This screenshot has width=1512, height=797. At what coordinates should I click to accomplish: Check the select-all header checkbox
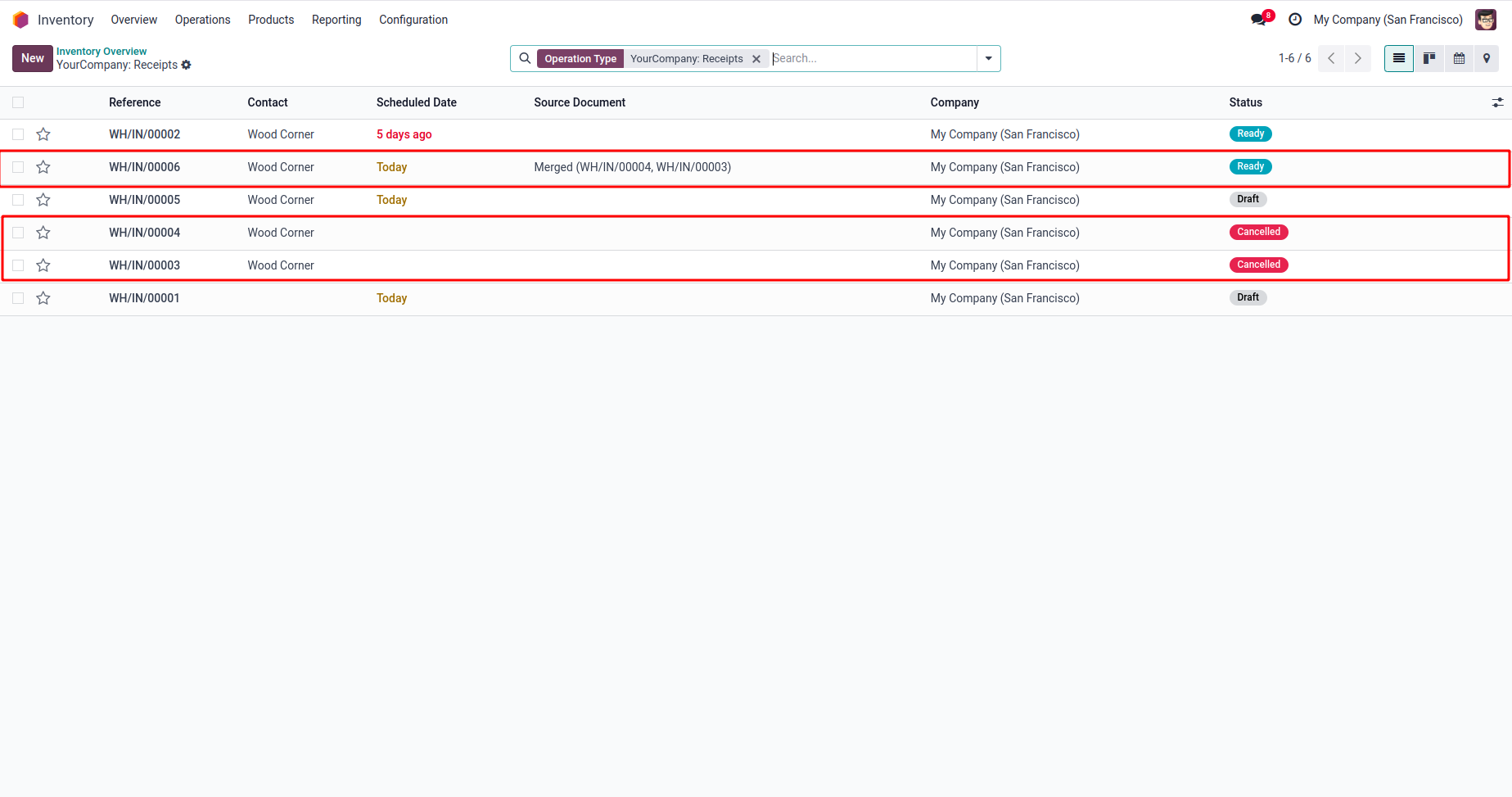18,102
